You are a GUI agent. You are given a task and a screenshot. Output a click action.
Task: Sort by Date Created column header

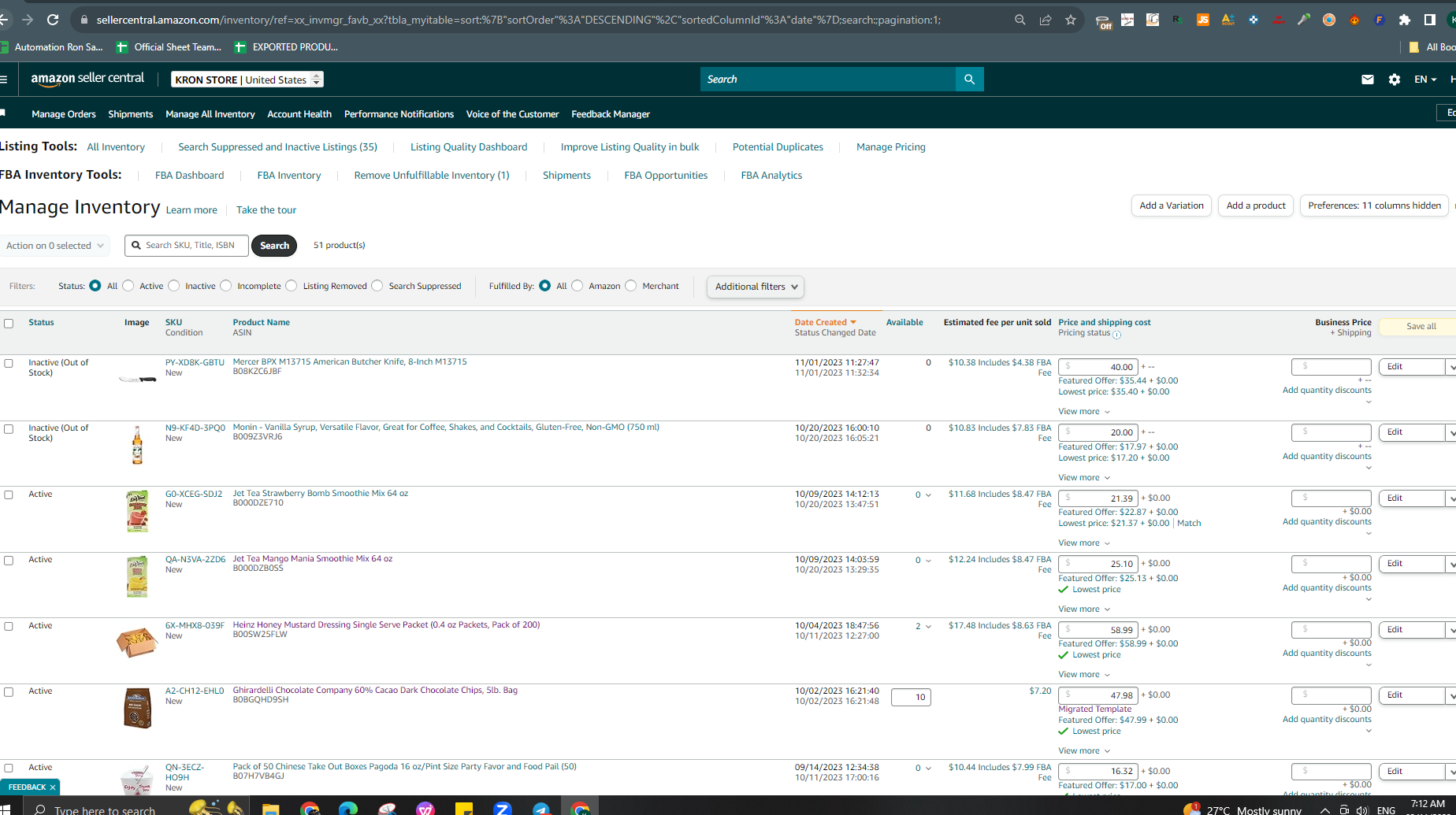click(825, 323)
